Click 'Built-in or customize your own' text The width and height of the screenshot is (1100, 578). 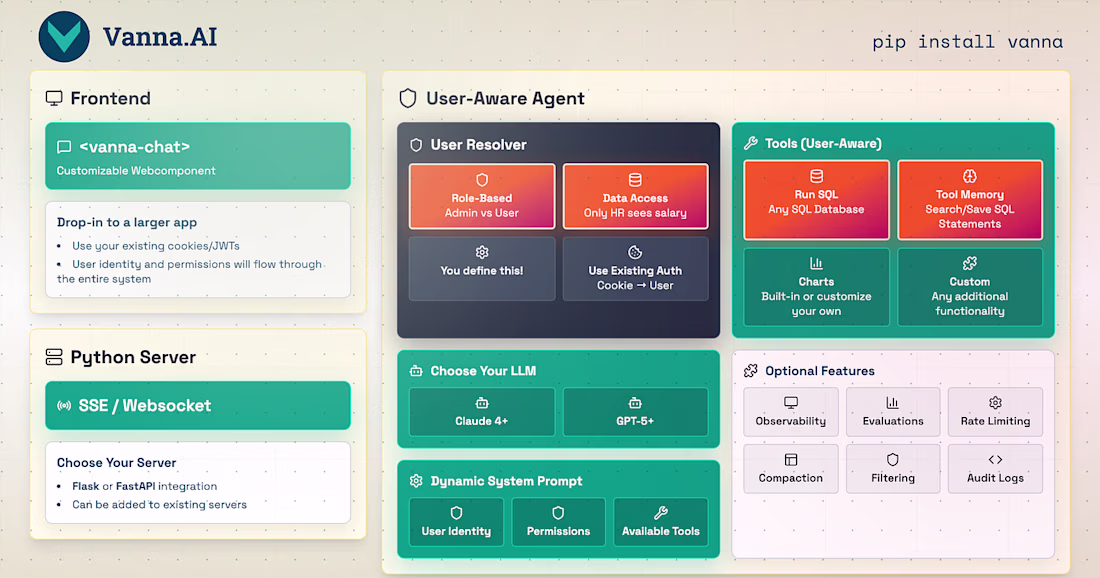pyautogui.click(x=817, y=304)
